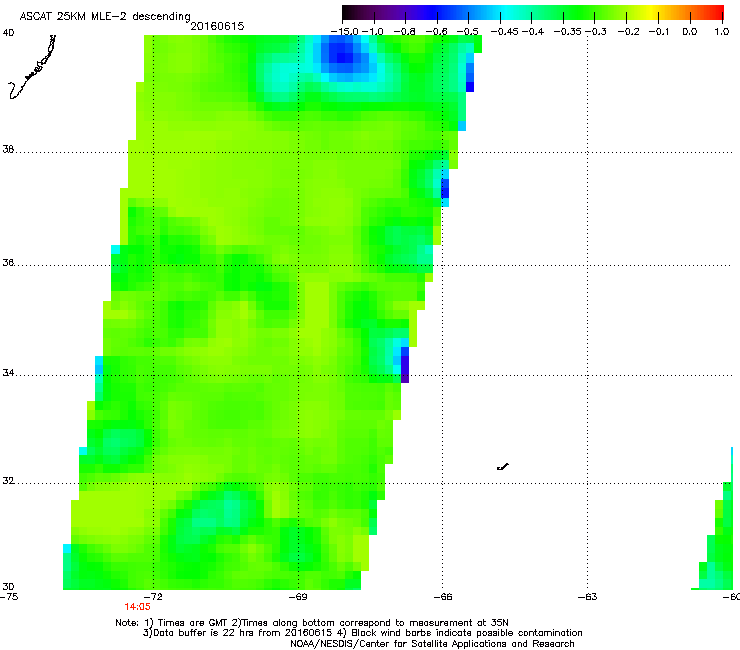Viewport: 740px width, 650px height.
Task: Click the date label 20160615
Action: tap(217, 26)
